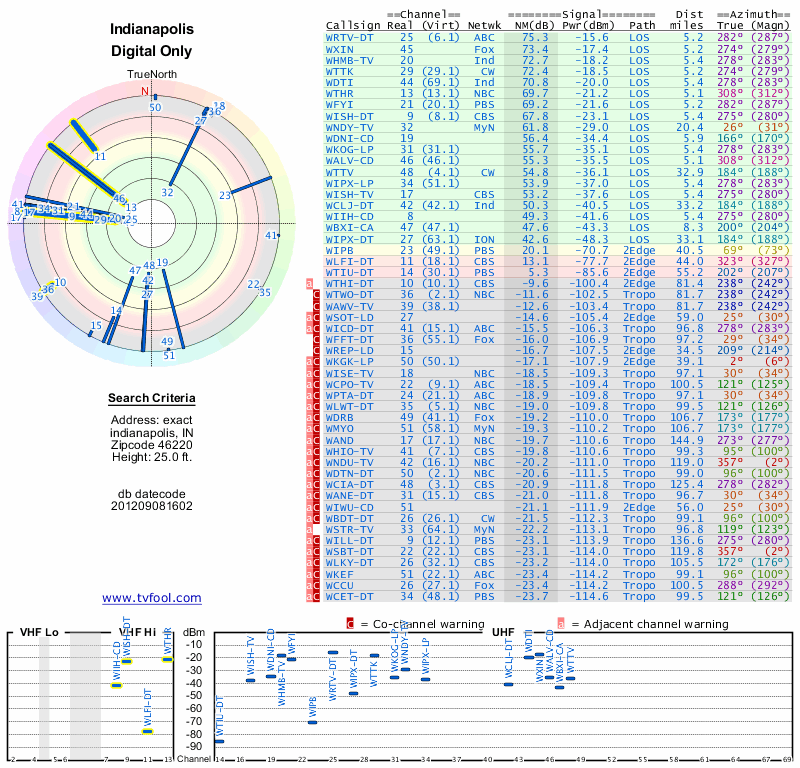
Task: Click the Search Criteria heading
Action: click(x=152, y=398)
